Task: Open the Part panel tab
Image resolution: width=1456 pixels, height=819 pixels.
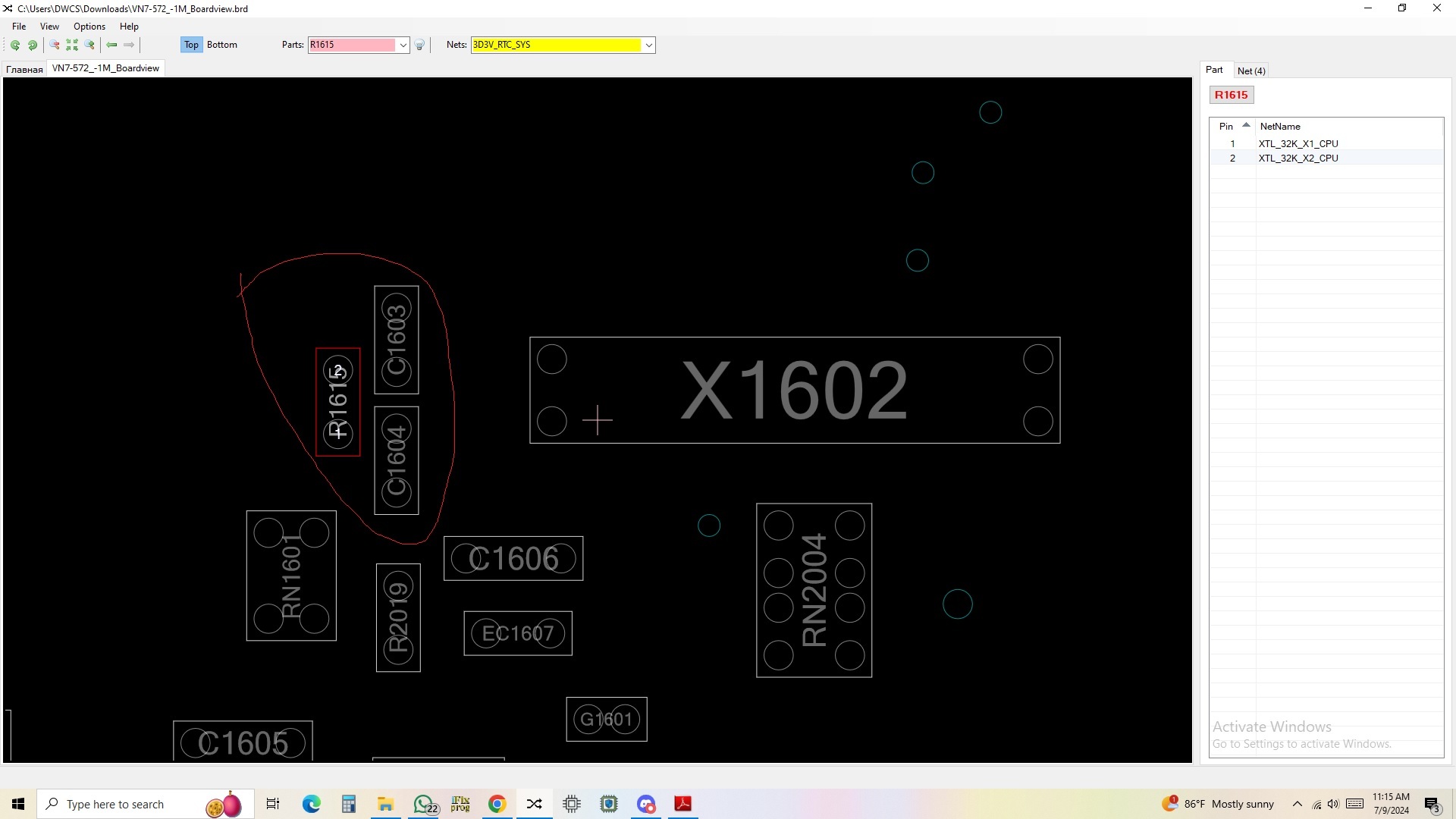Action: point(1214,70)
